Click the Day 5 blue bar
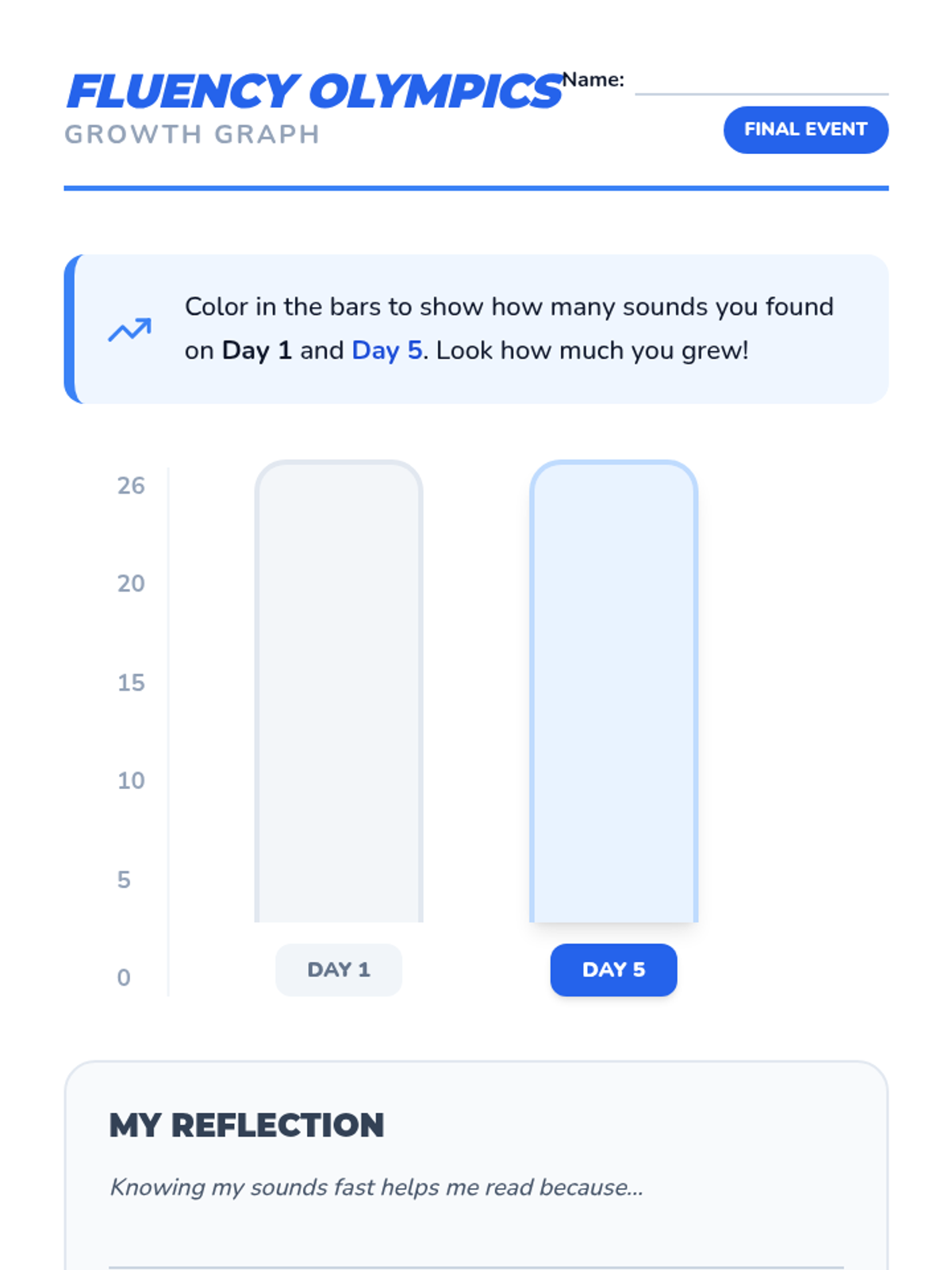 coord(613,691)
